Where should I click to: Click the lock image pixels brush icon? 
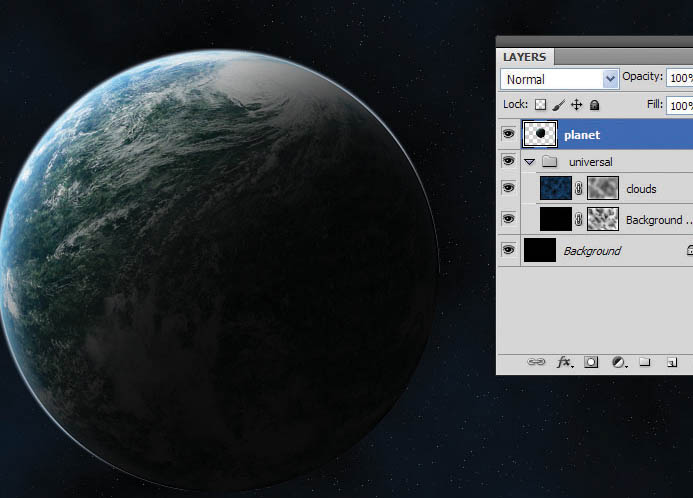pyautogui.click(x=559, y=105)
